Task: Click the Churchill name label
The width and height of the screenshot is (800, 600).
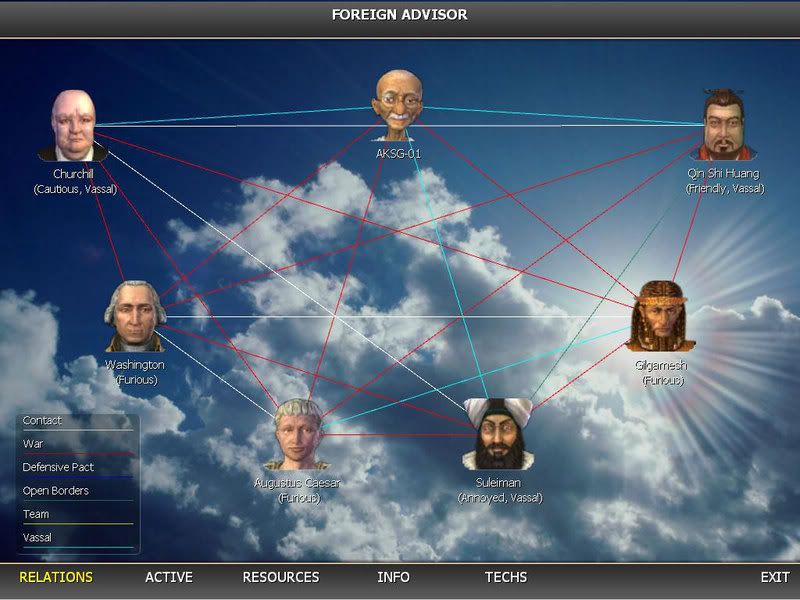Action: [x=73, y=174]
